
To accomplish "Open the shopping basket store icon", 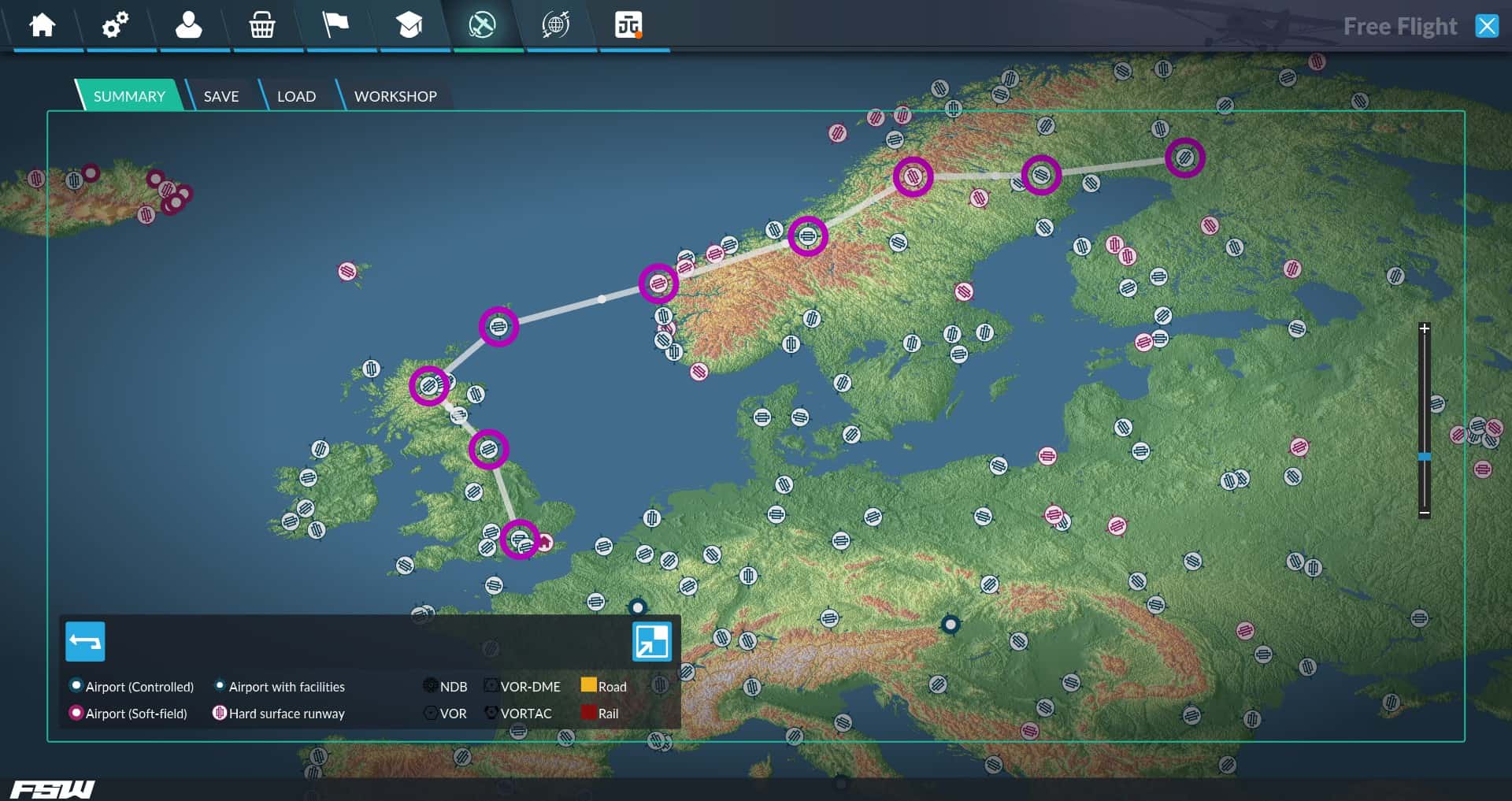I will (x=262, y=25).
